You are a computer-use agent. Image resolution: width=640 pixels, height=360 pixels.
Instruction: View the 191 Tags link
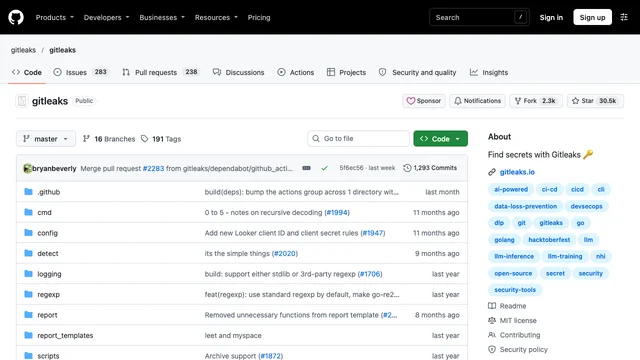[161, 139]
